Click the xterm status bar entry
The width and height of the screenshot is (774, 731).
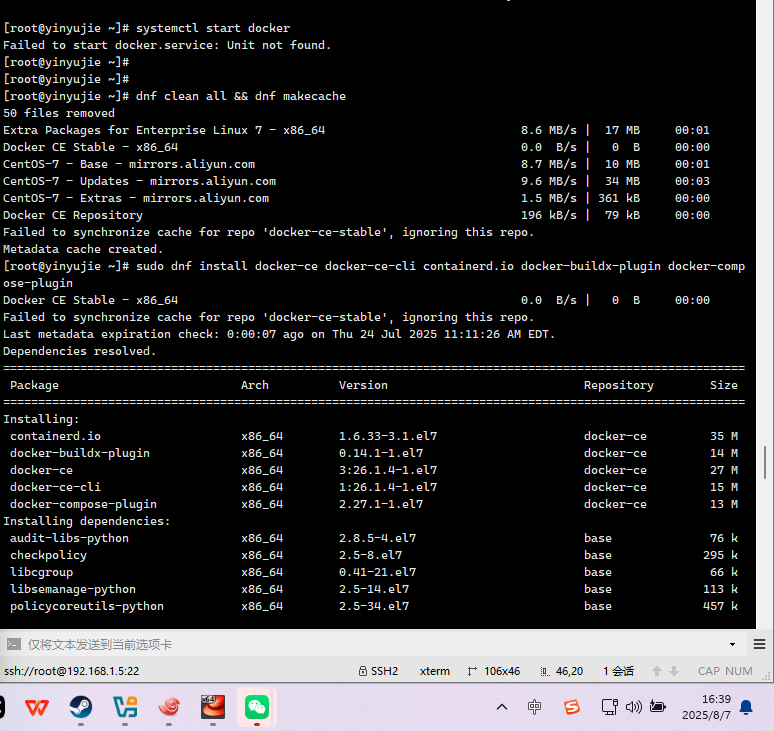click(434, 671)
